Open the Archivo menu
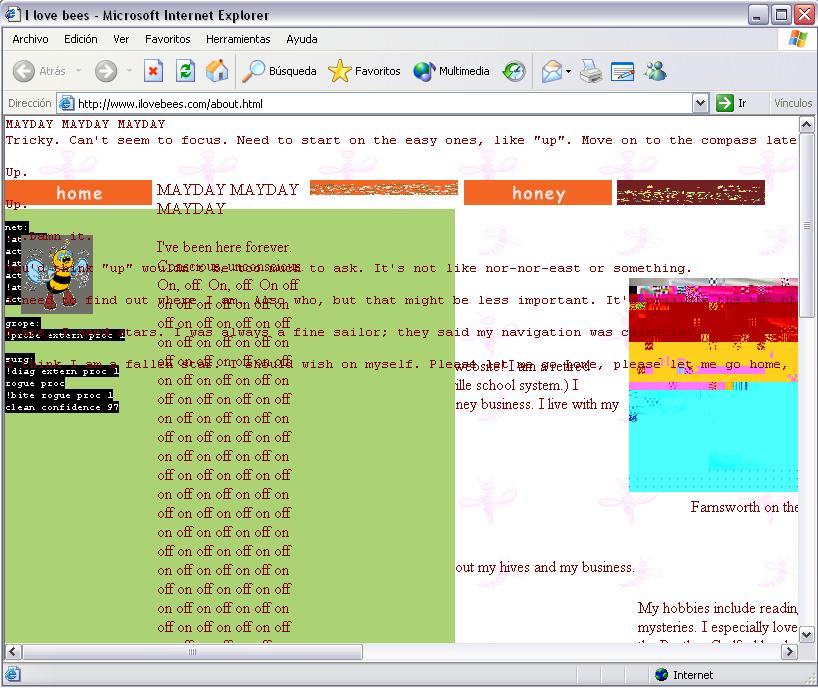Screen dimensions: 818x688 (30, 39)
